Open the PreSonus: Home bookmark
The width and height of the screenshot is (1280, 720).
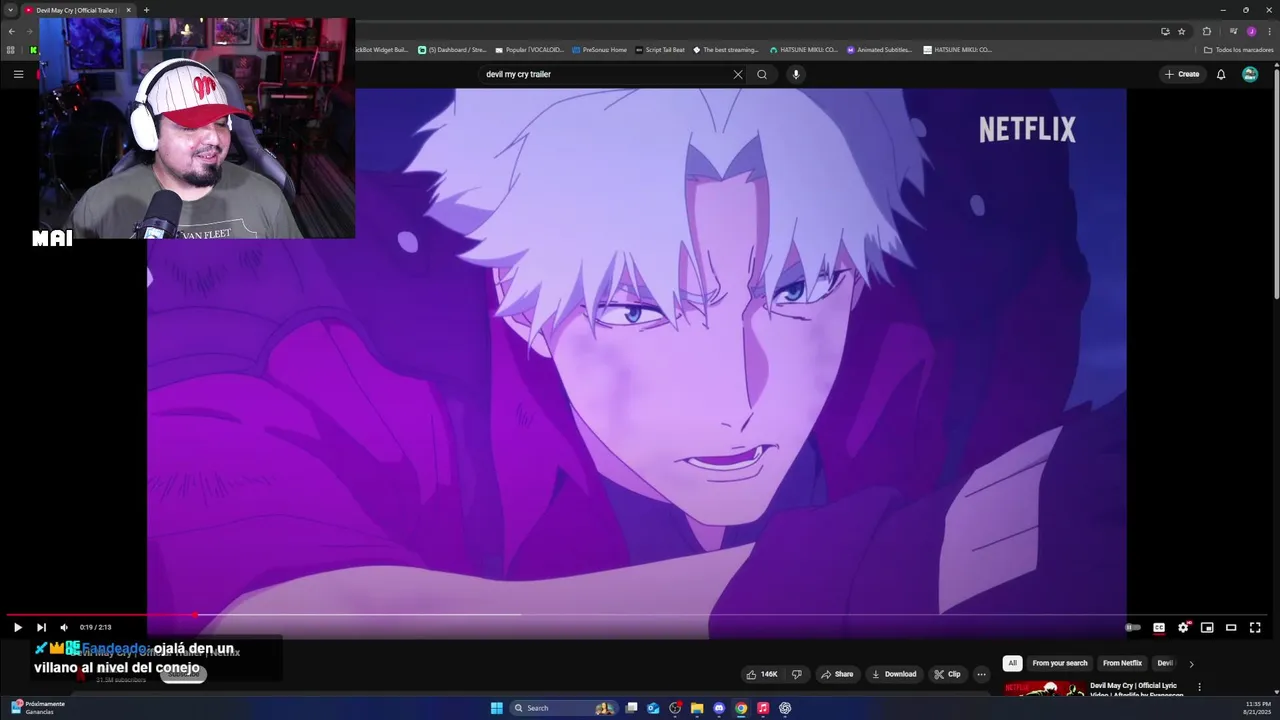(x=600, y=50)
